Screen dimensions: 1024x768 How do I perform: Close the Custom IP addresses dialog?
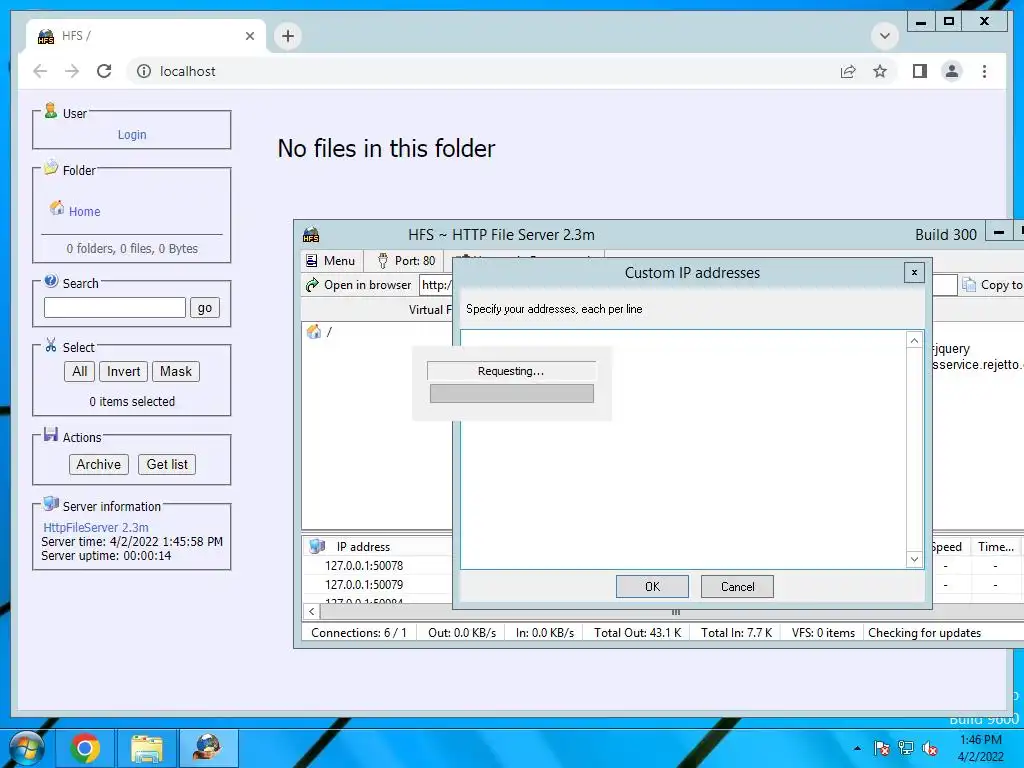pyautogui.click(x=914, y=272)
